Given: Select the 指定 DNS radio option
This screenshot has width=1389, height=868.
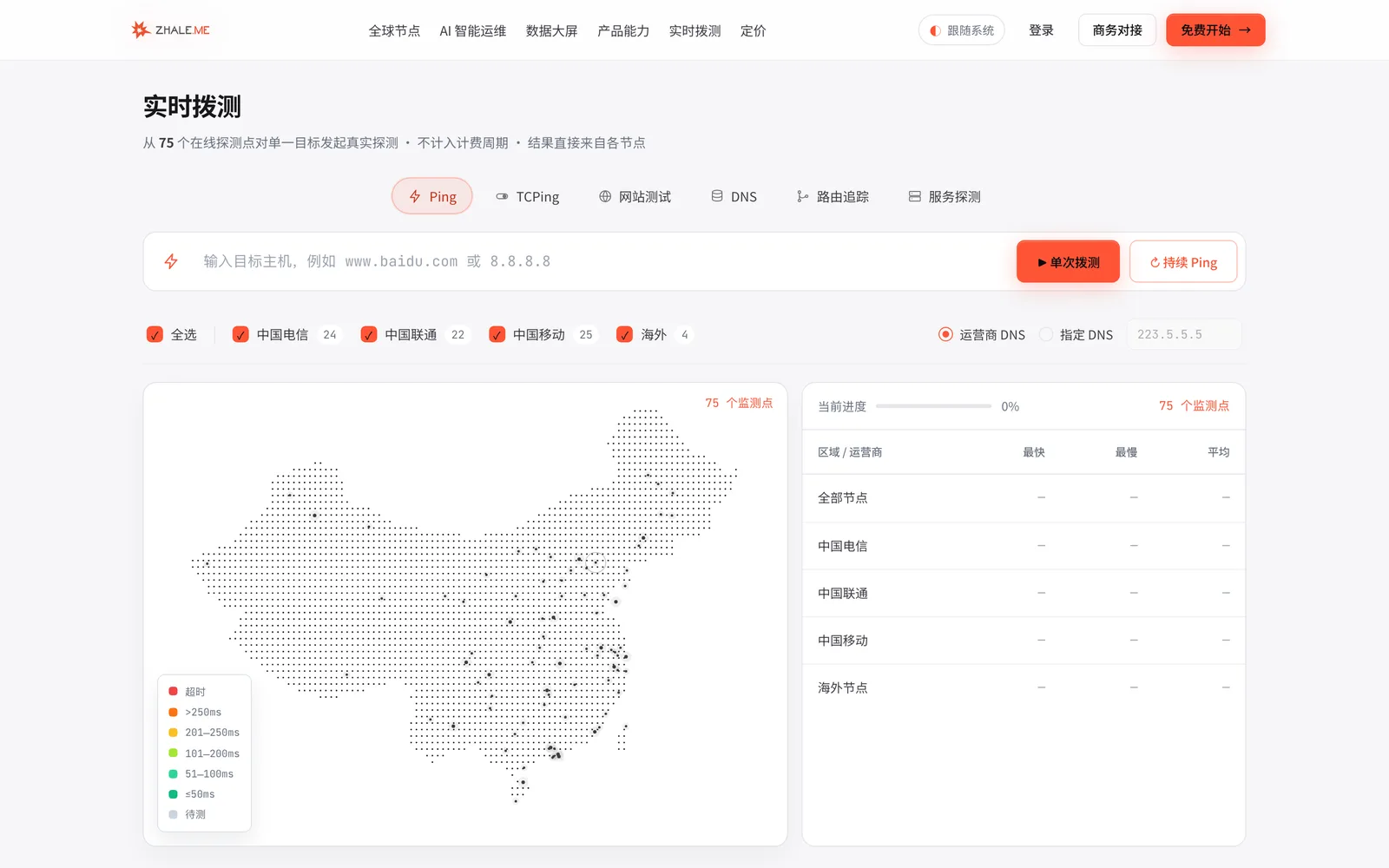Looking at the screenshot, I should [x=1046, y=334].
